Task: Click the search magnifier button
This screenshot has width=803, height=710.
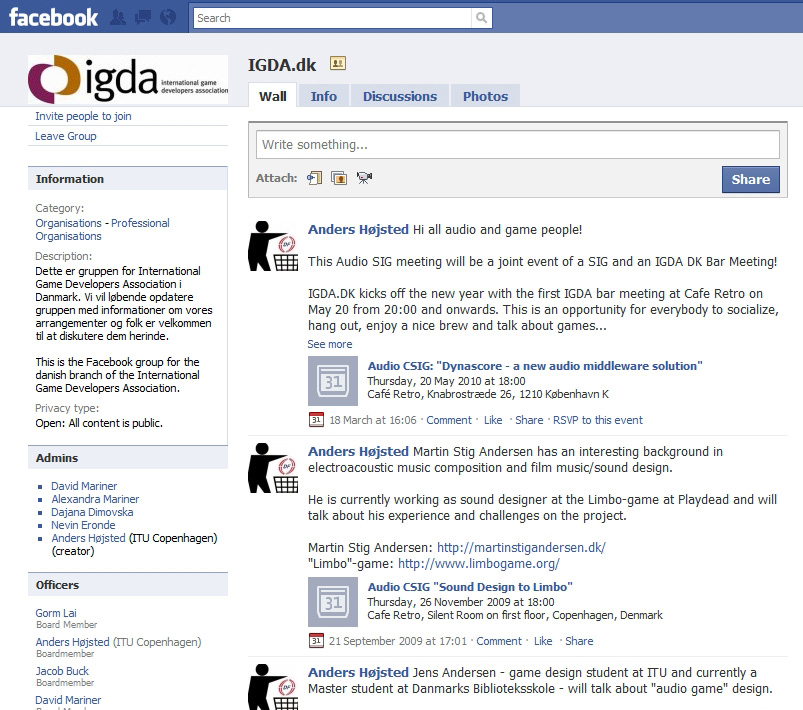Action: coord(481,18)
